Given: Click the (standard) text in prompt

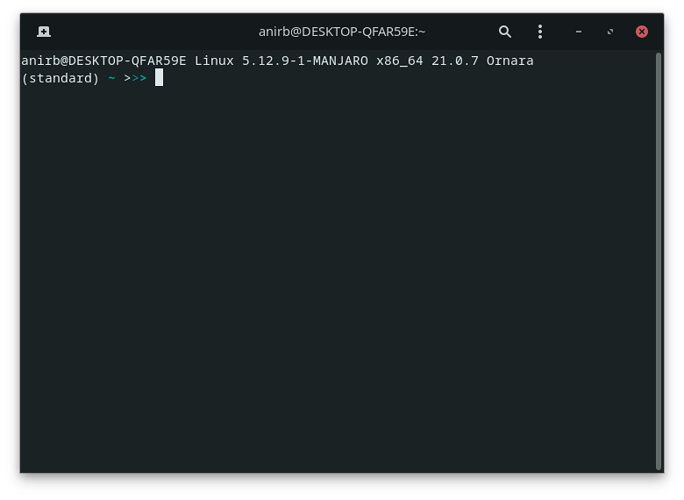Looking at the screenshot, I should (x=60, y=78).
